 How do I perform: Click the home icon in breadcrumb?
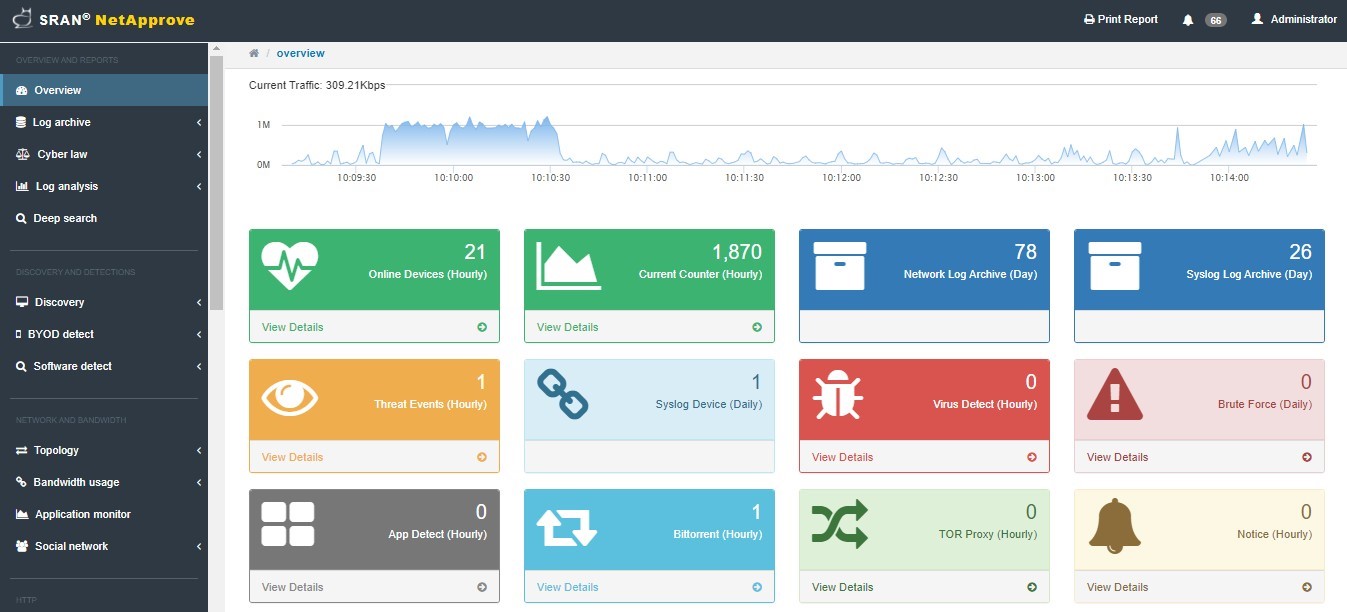[254, 54]
